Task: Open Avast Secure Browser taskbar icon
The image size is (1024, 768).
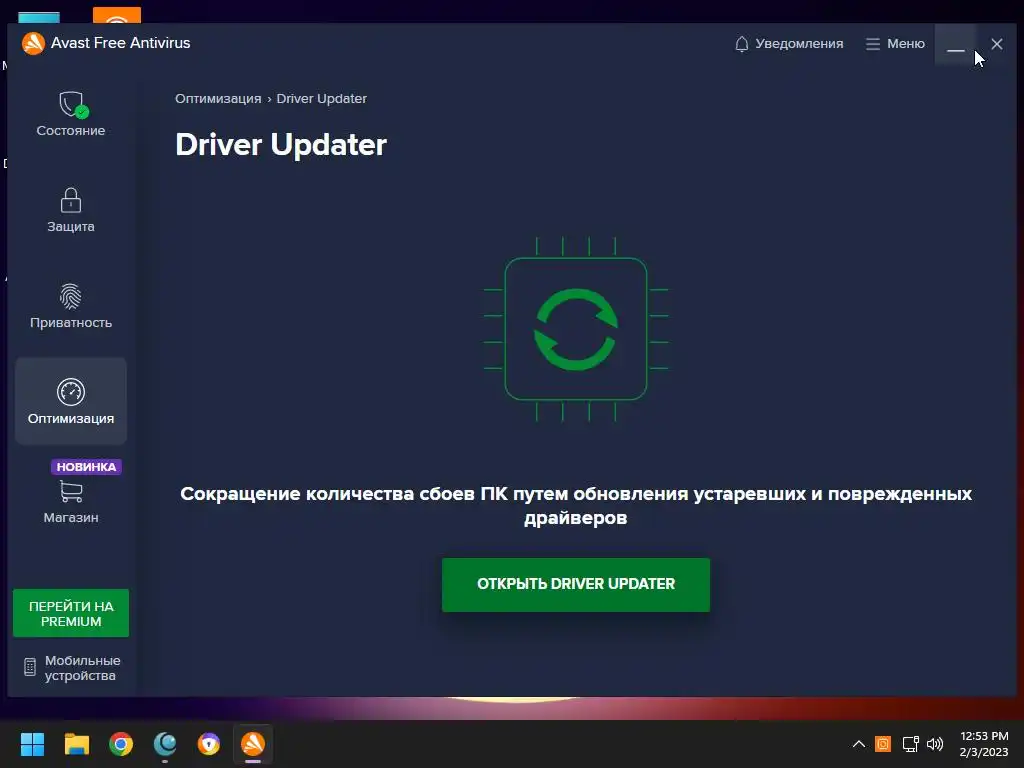Action: click(x=209, y=744)
